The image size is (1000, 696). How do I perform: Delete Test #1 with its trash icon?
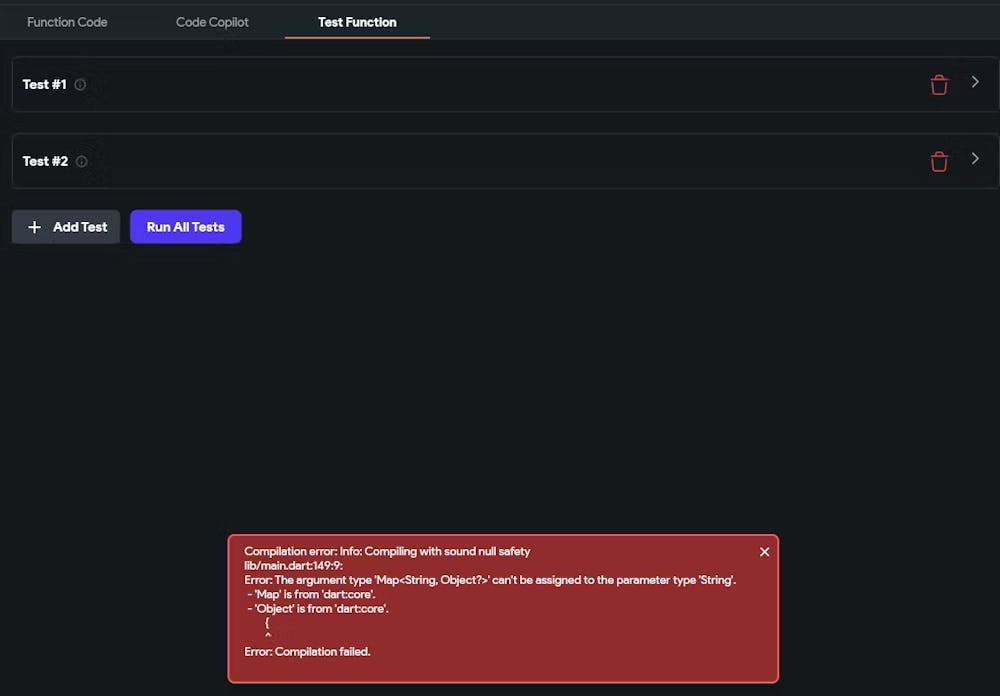[x=939, y=85]
